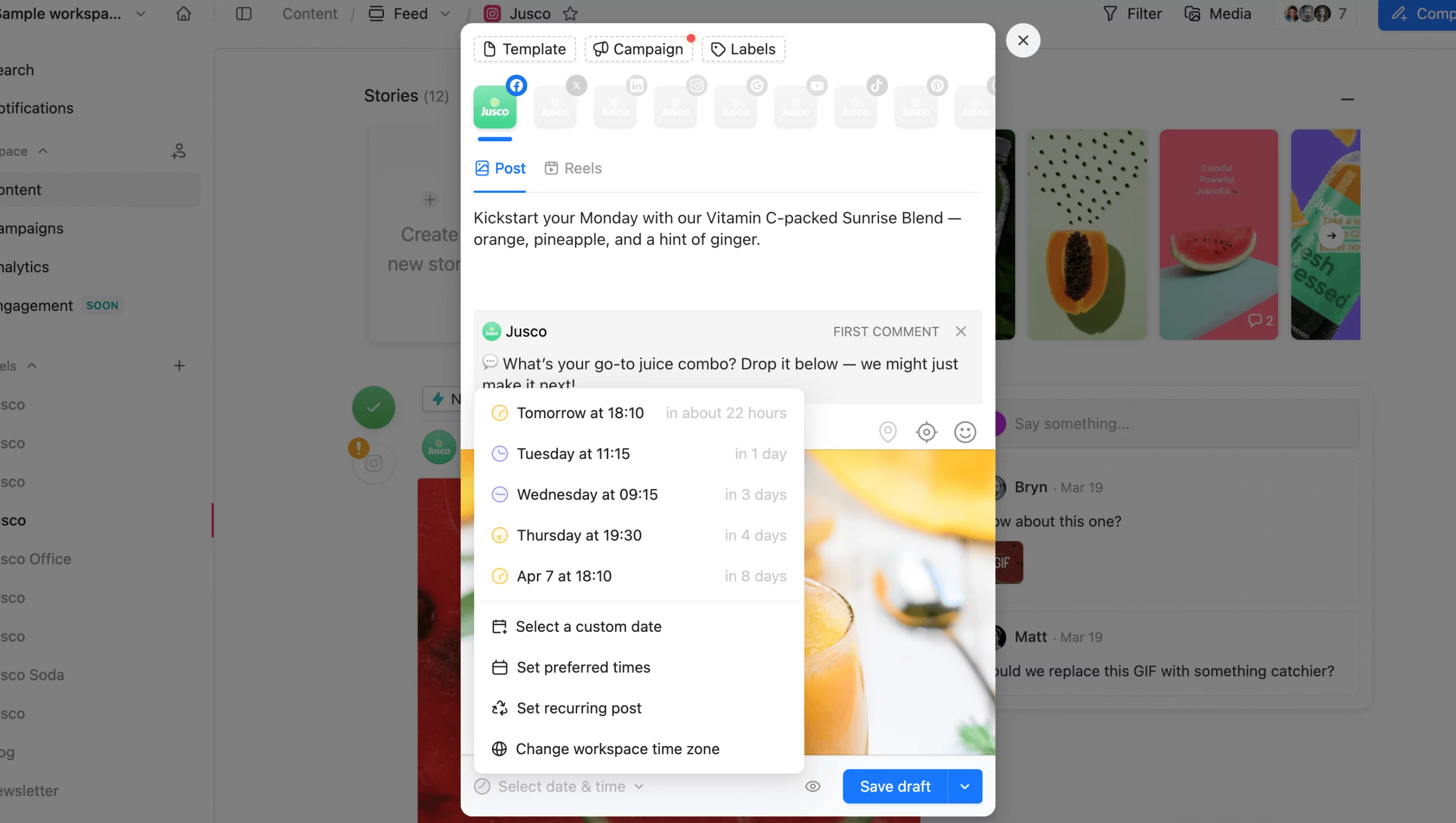Star the Jusco feed as favorite
This screenshot has height=823, width=1456.
(x=570, y=13)
